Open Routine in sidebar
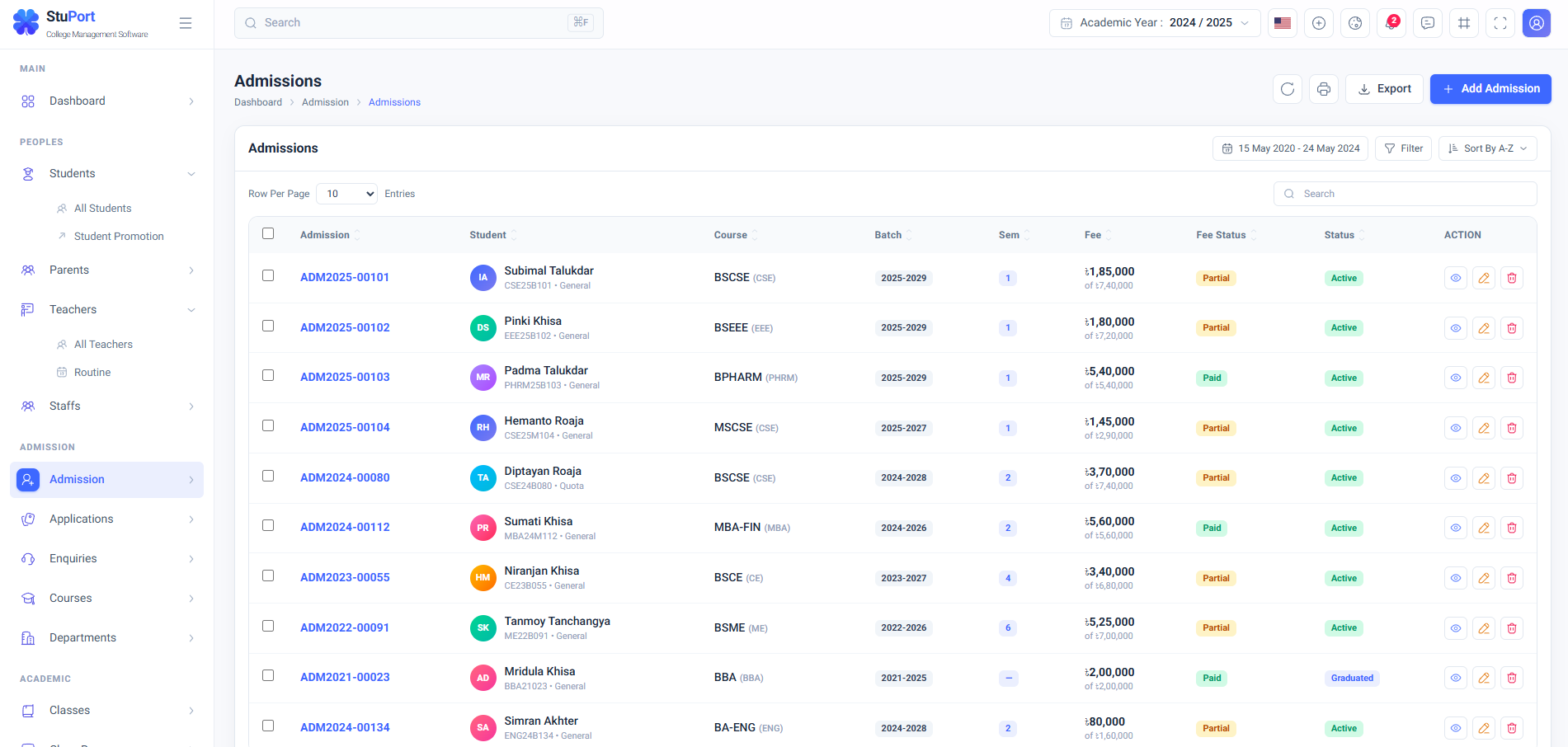Screen dimensions: 1568x747 [x=92, y=373]
